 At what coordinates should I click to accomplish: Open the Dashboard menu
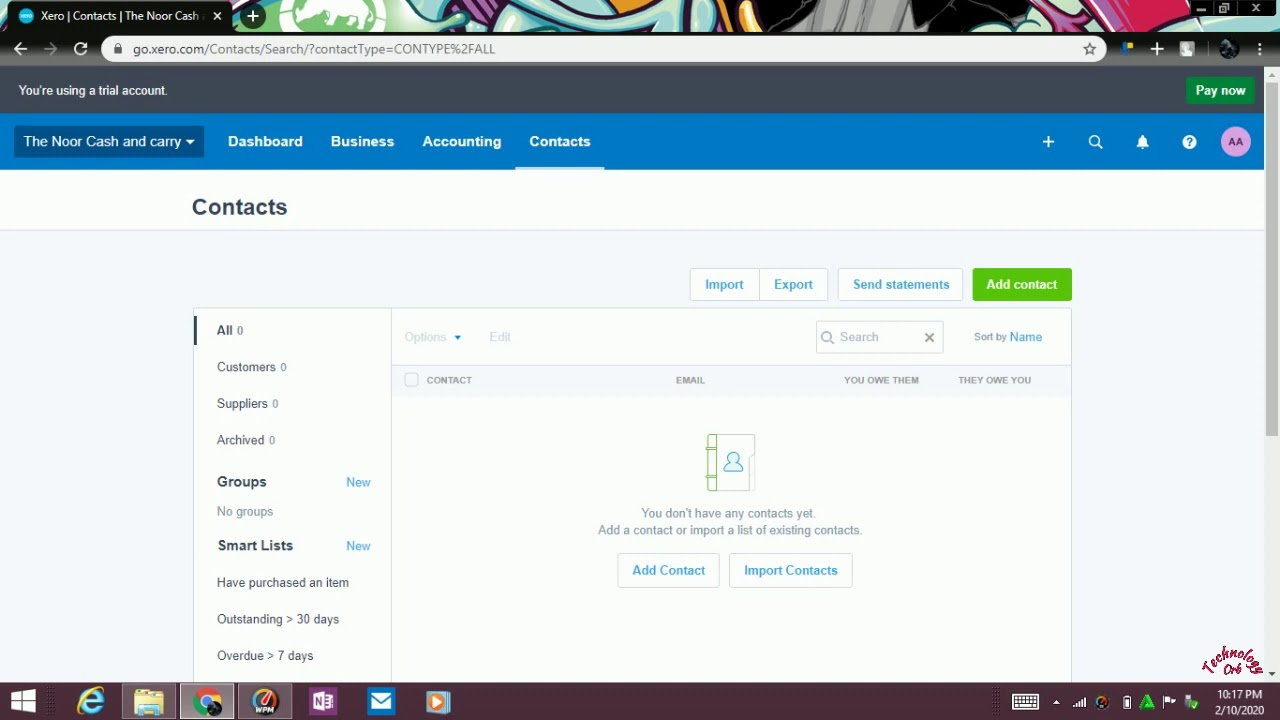(x=265, y=142)
